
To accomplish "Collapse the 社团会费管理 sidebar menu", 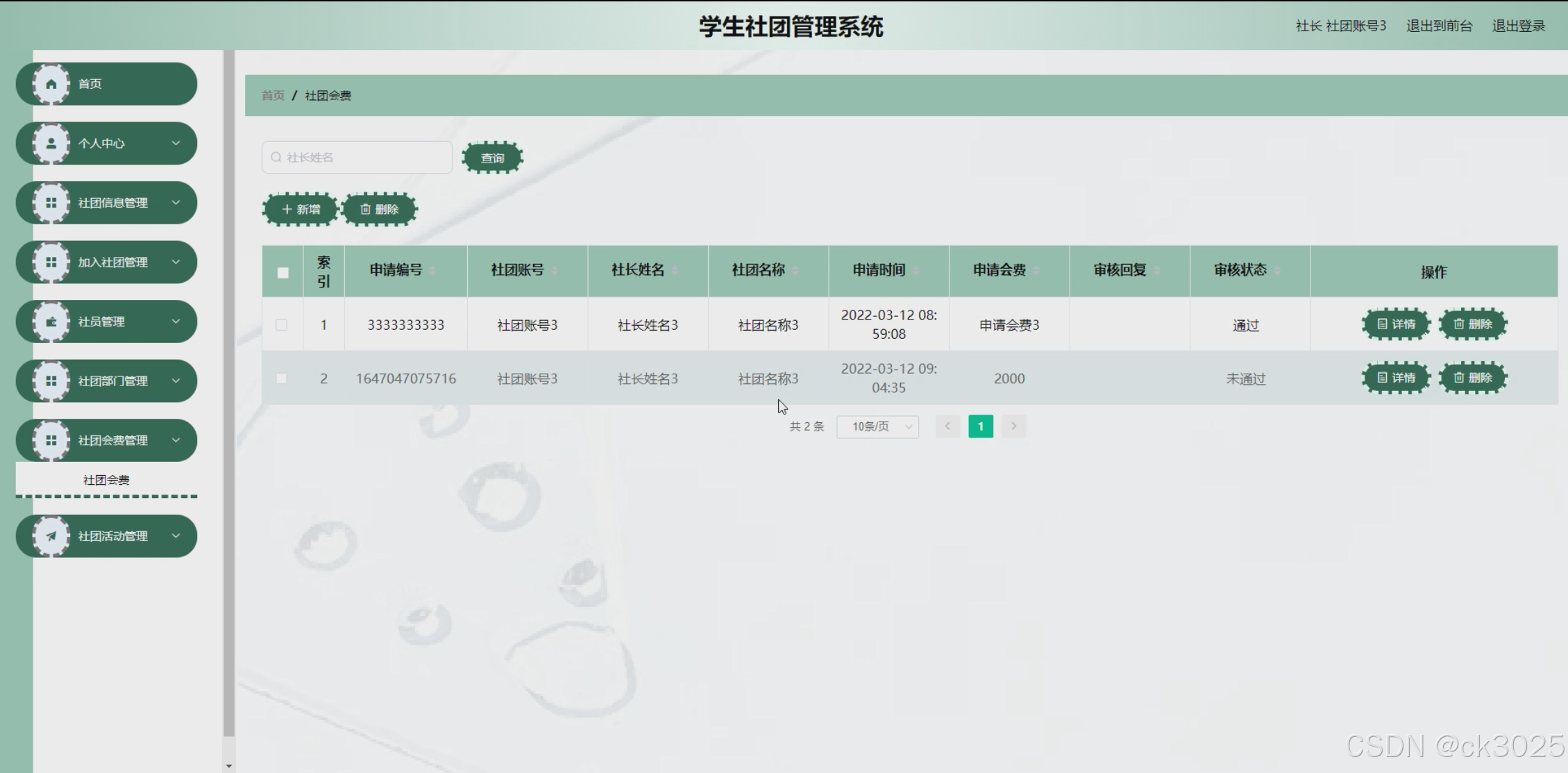I will [x=176, y=440].
